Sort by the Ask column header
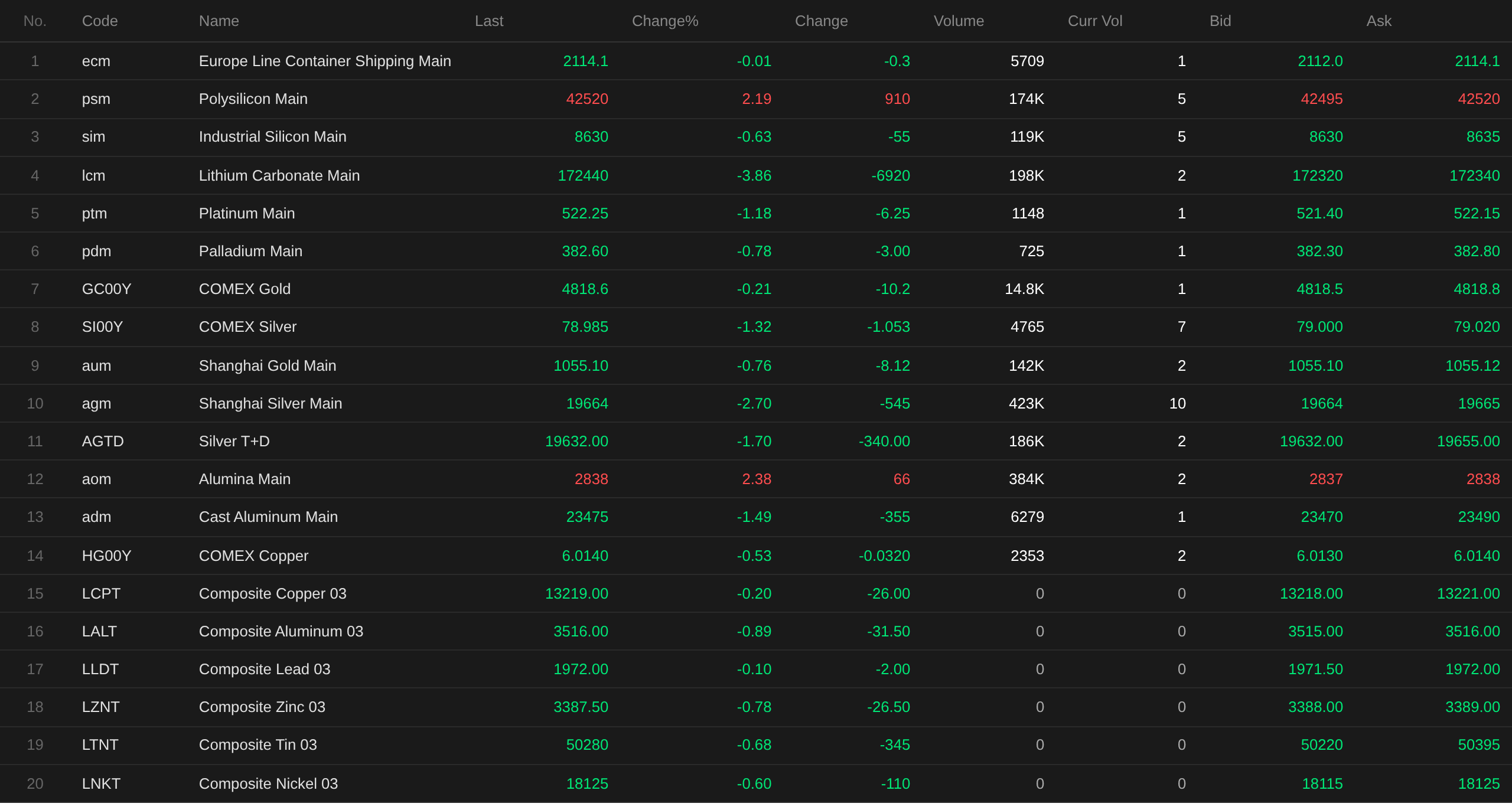 pos(1379,21)
